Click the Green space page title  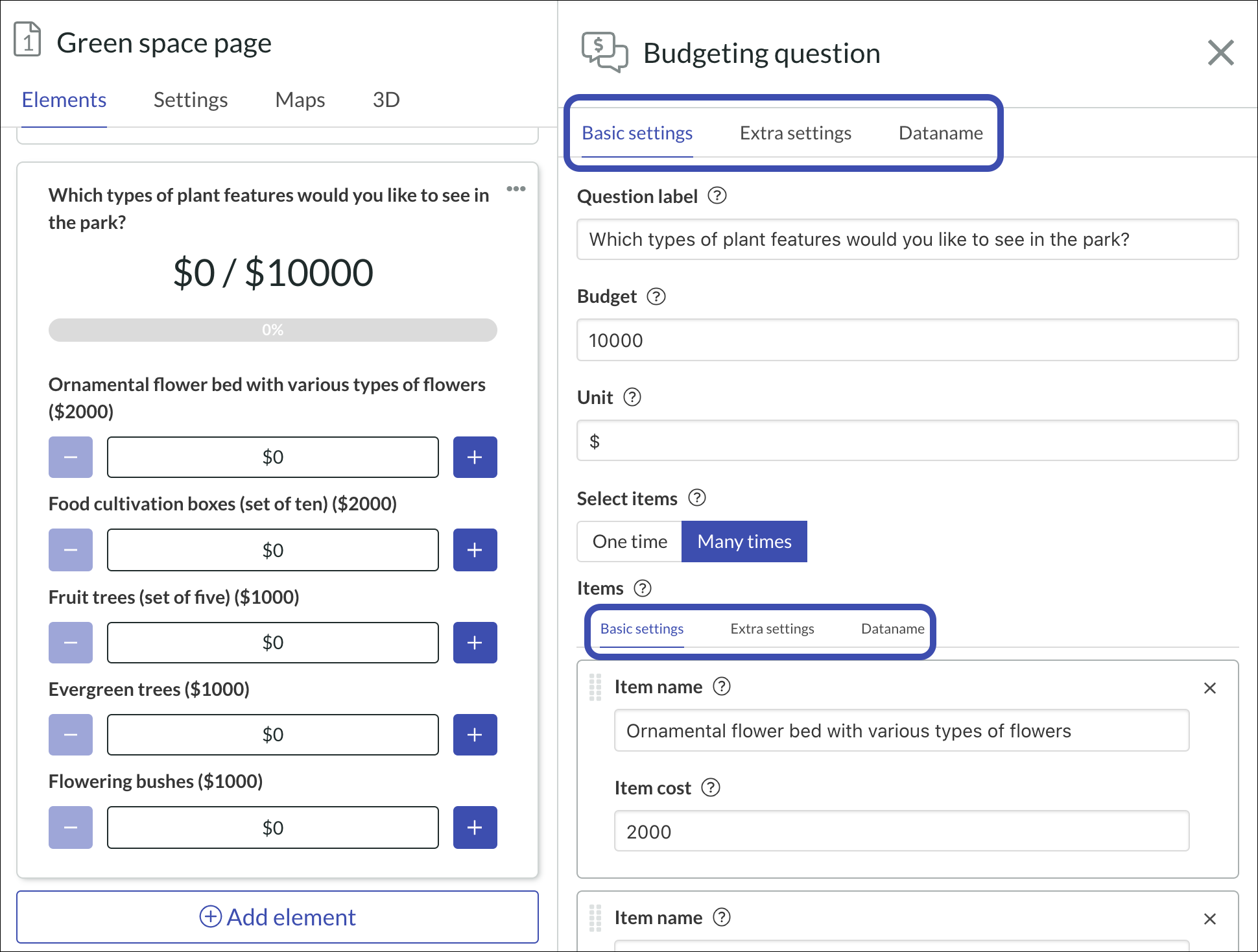pyautogui.click(x=164, y=43)
